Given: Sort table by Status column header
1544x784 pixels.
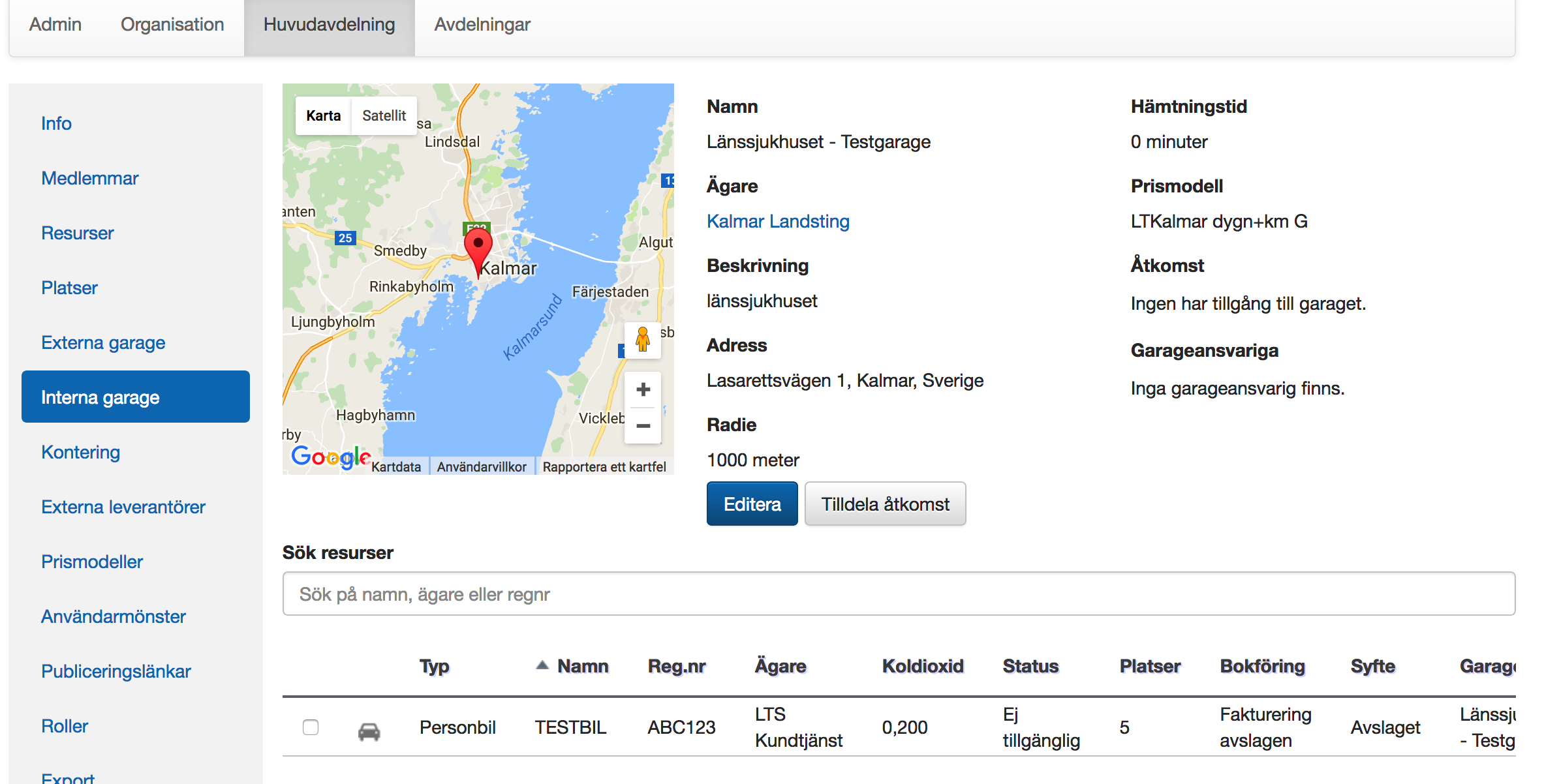Looking at the screenshot, I should [x=1030, y=666].
